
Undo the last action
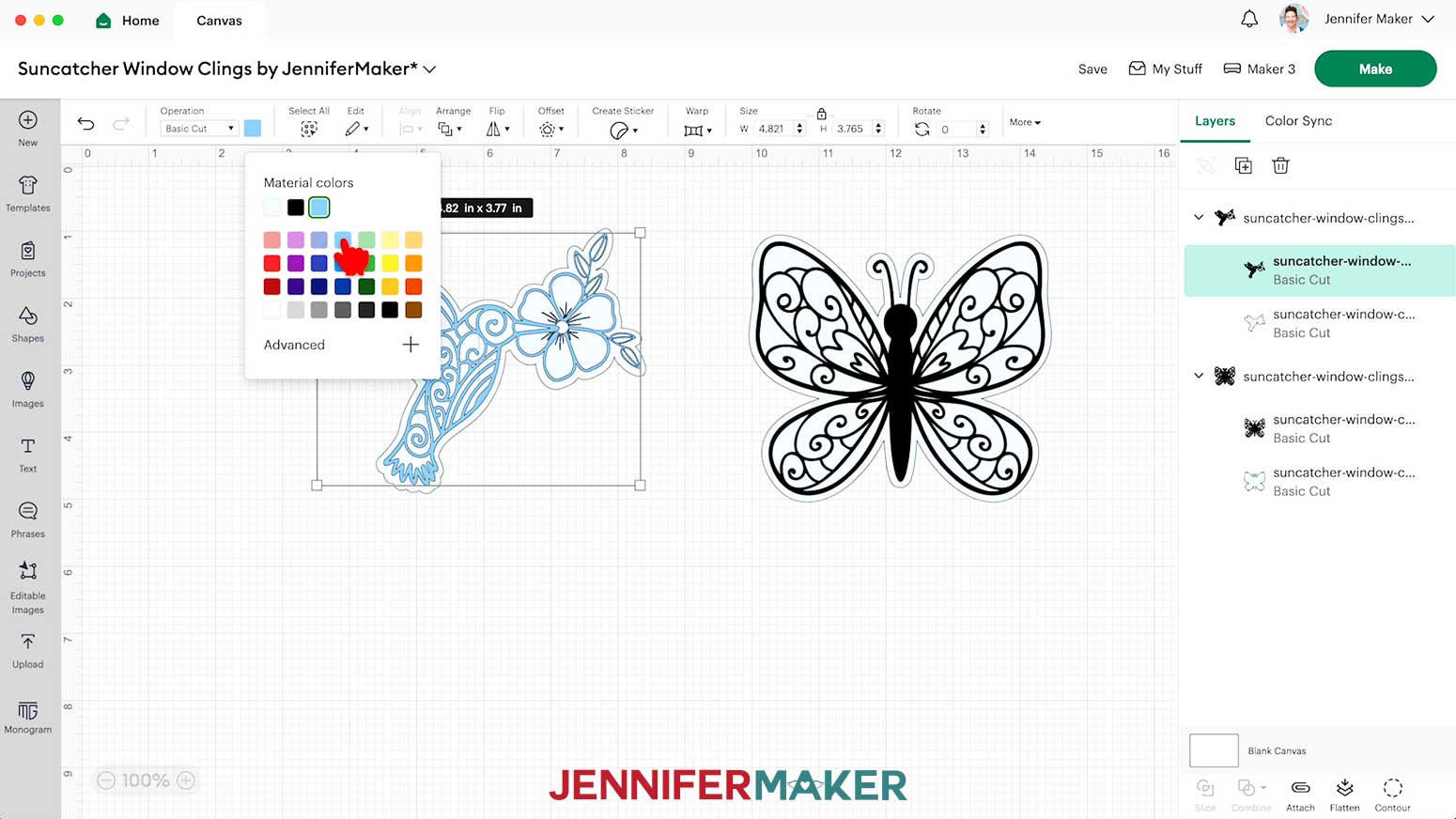pos(85,123)
